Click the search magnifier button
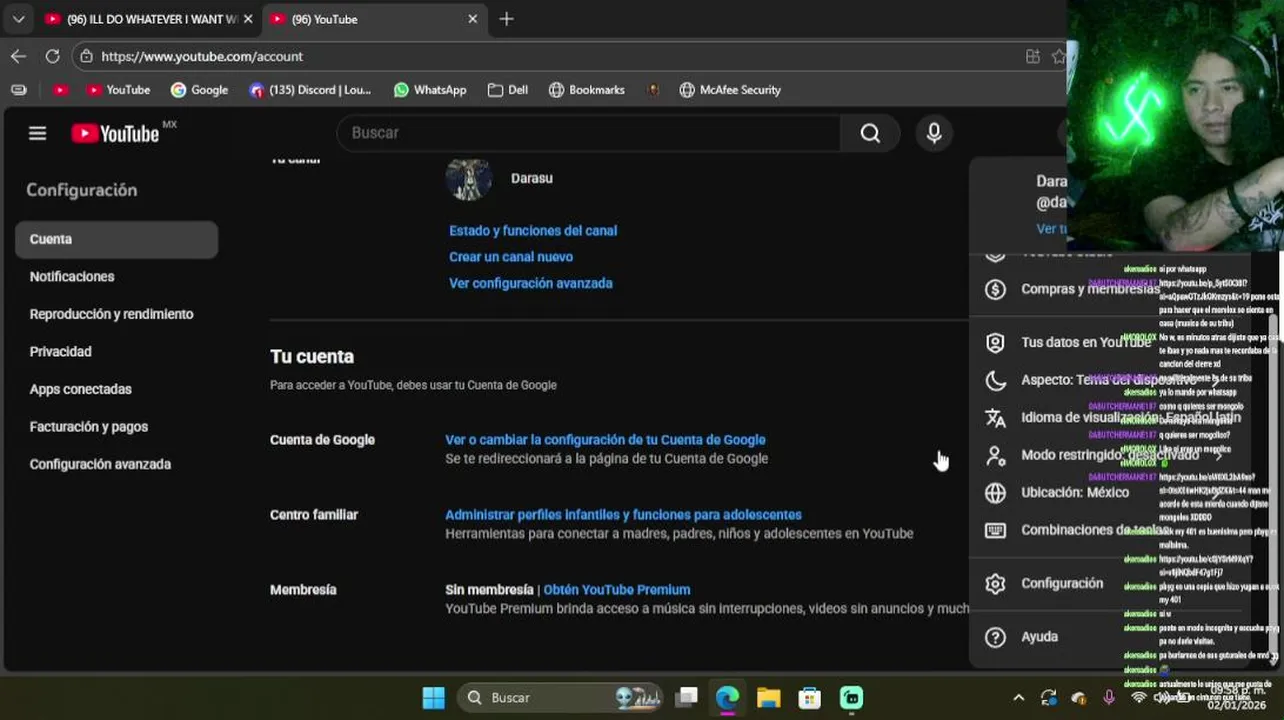The image size is (1284, 720). 870,133
